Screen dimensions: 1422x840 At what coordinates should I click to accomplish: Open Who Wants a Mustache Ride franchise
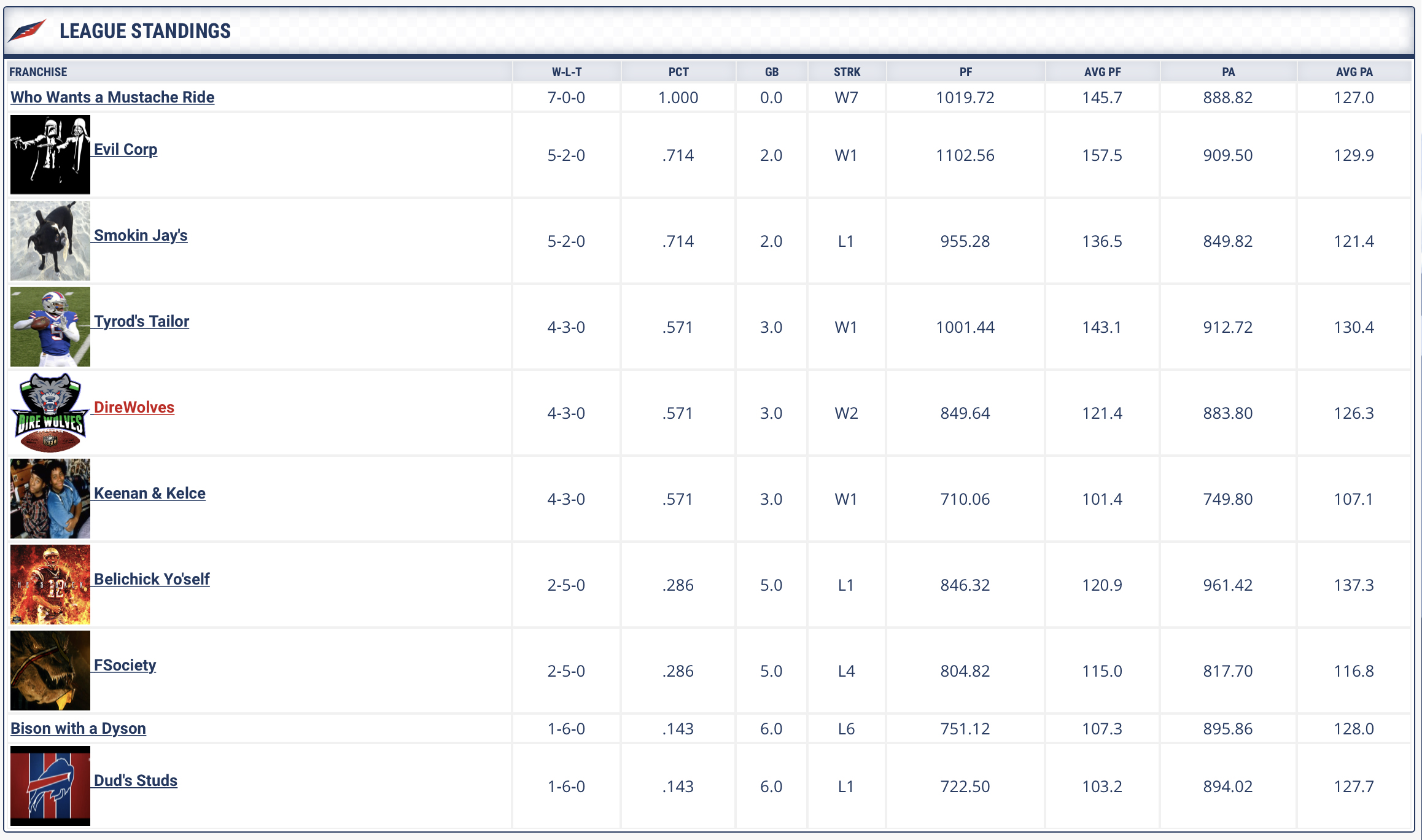[x=112, y=97]
